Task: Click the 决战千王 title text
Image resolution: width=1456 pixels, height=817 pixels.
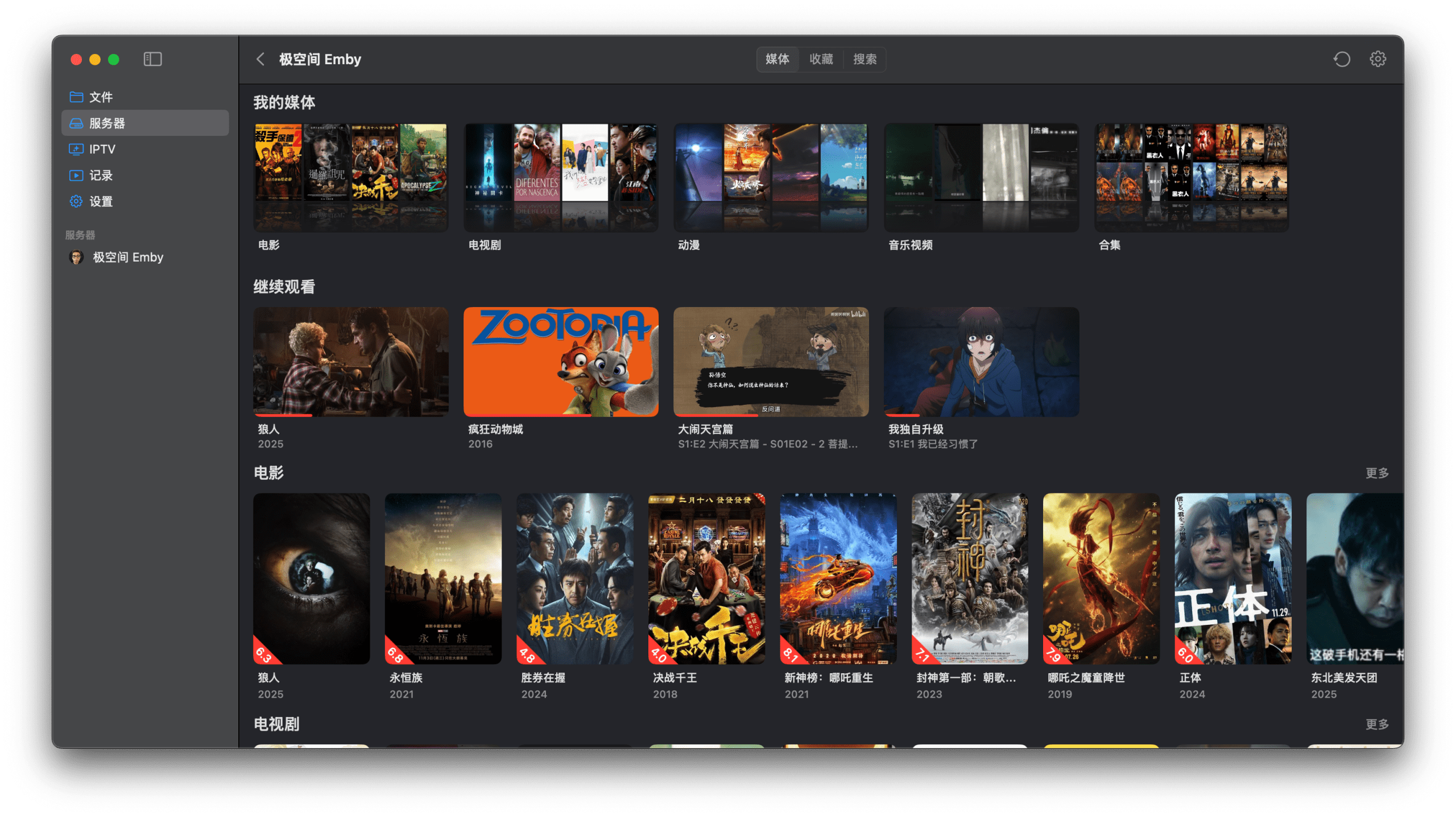Action: tap(675, 678)
